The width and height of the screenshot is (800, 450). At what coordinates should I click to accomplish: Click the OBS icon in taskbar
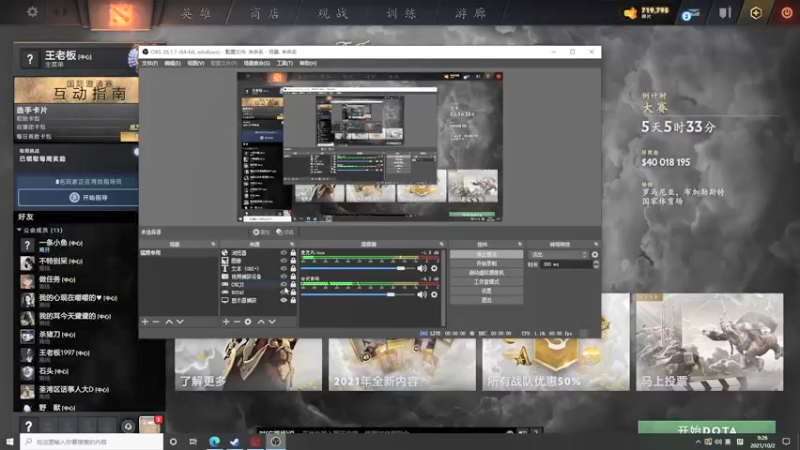pos(276,441)
